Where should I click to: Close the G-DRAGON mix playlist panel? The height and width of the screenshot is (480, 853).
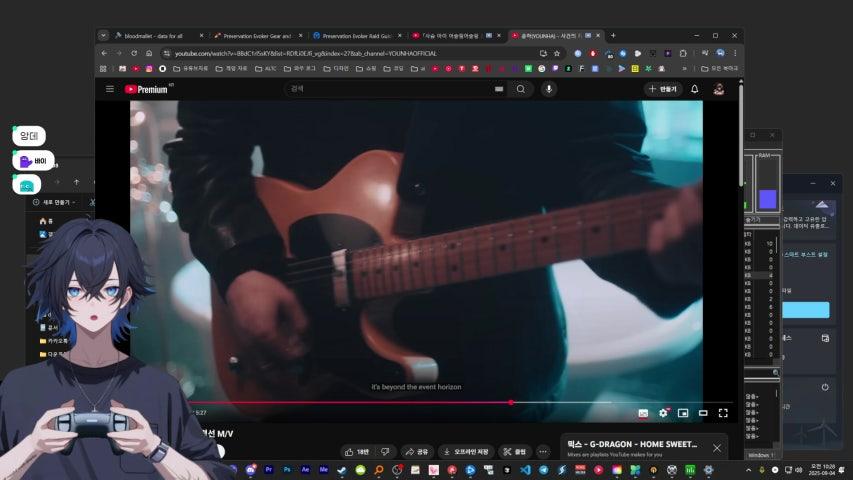[x=717, y=448]
